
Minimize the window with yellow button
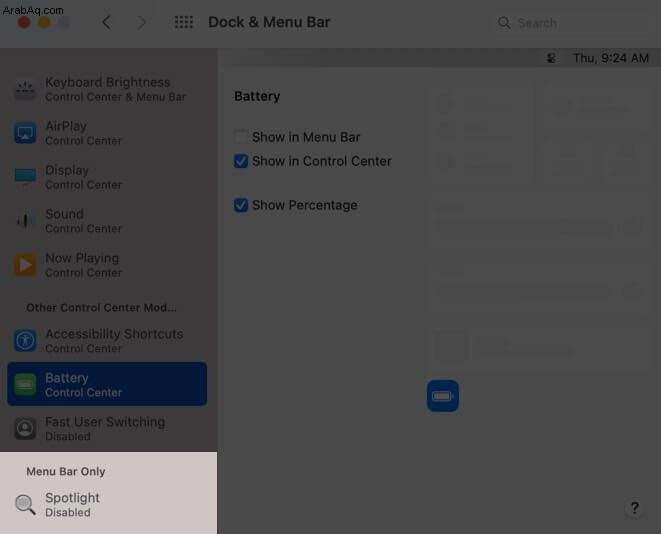pos(44,22)
